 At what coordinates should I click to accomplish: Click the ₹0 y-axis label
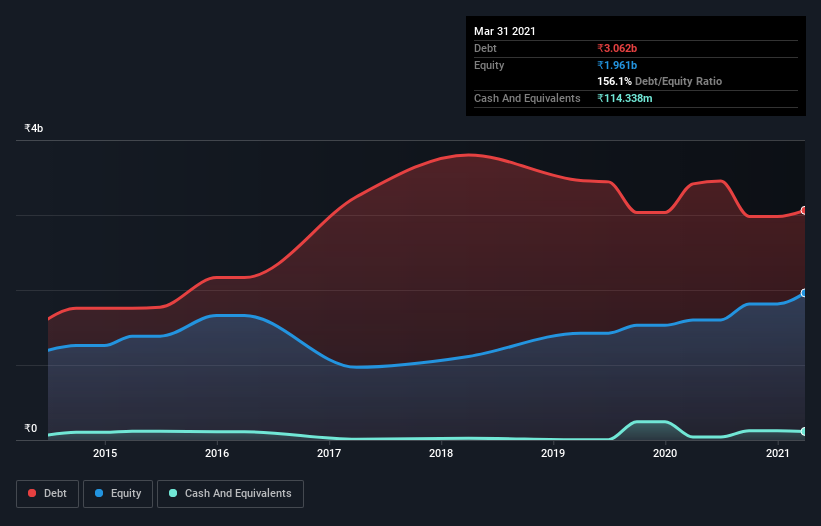[31, 428]
